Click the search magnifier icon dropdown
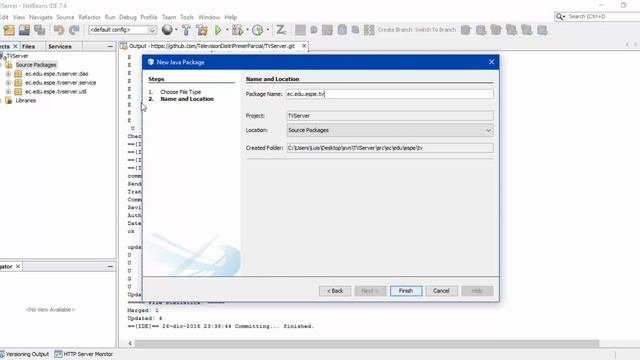 click(x=560, y=16)
